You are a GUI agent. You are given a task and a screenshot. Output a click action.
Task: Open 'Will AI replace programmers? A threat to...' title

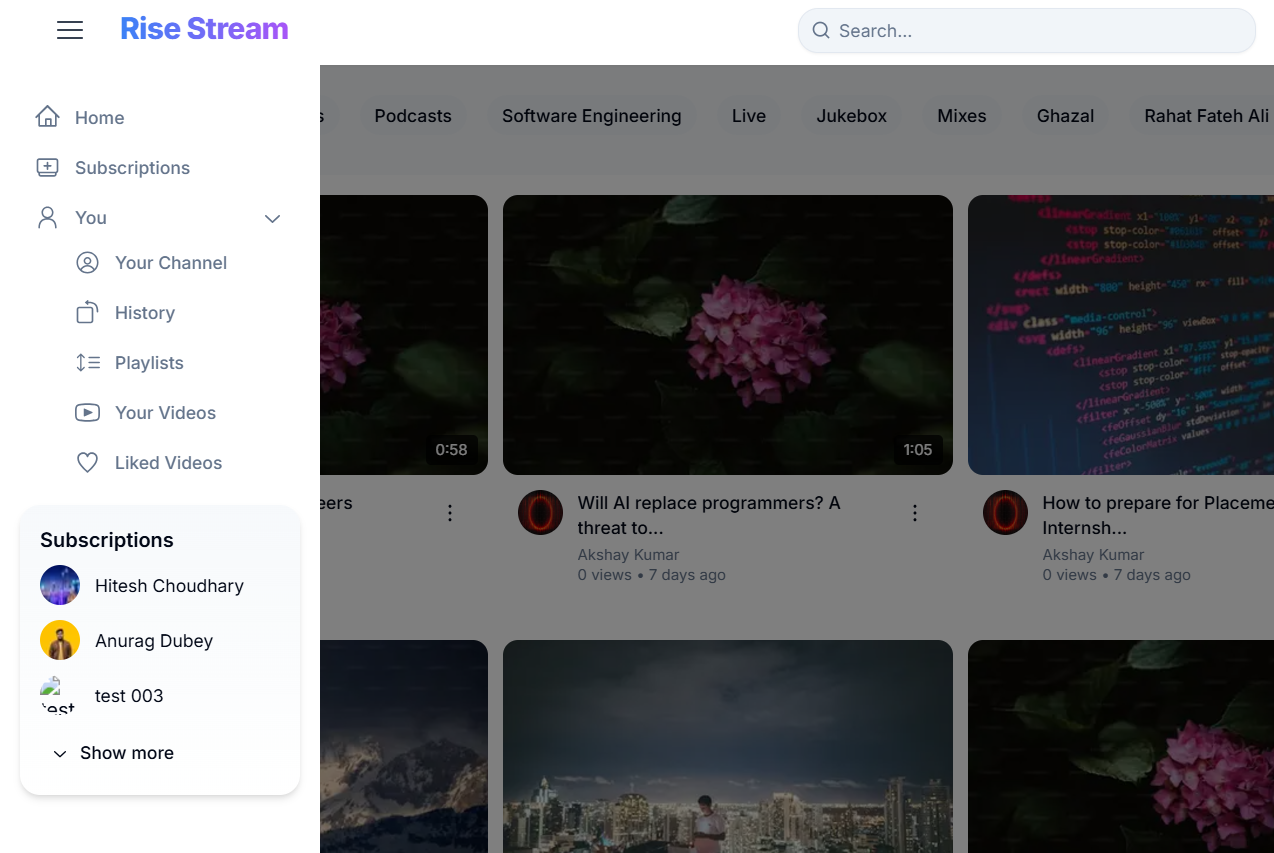(709, 515)
